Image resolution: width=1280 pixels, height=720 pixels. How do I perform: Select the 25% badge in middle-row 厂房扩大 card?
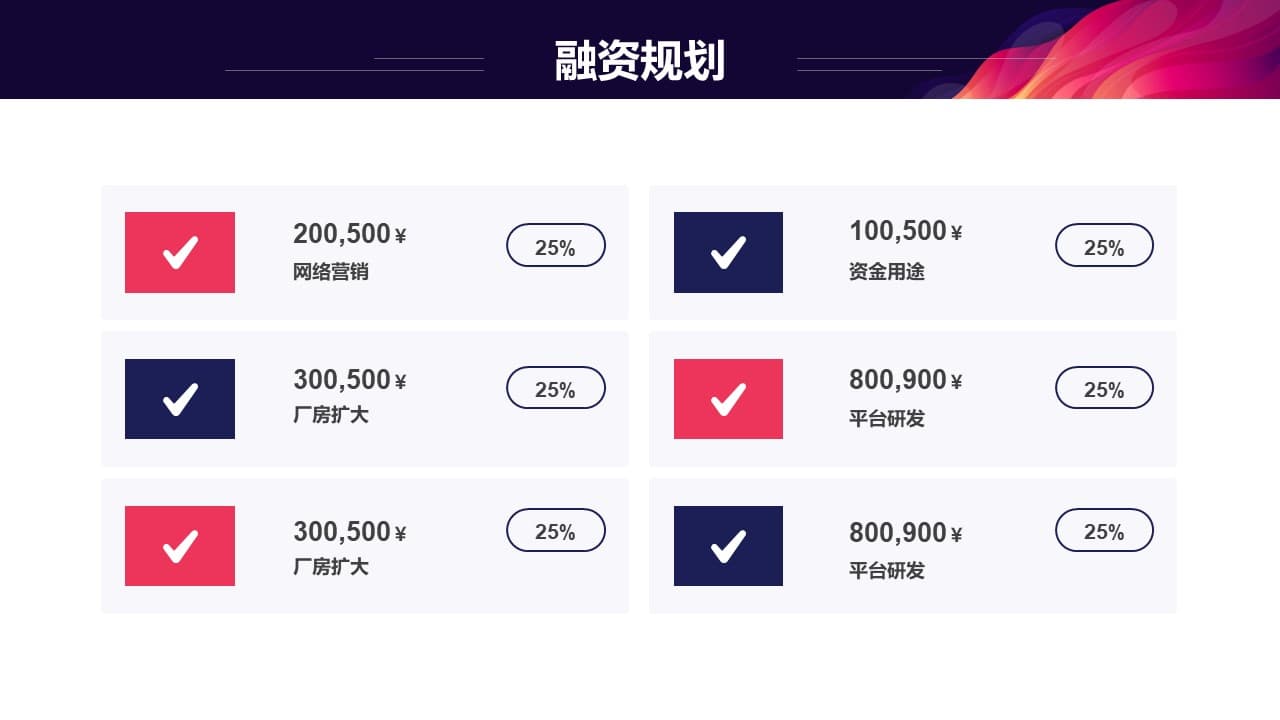click(556, 388)
